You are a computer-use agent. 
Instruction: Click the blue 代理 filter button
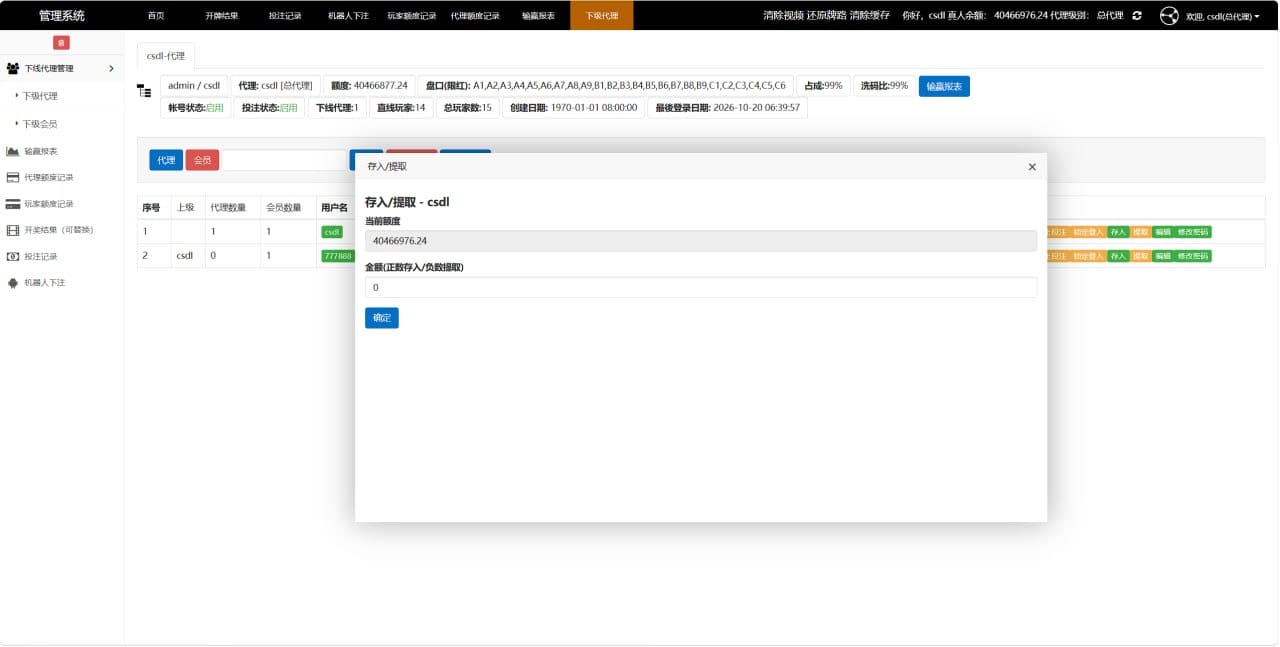tap(166, 160)
